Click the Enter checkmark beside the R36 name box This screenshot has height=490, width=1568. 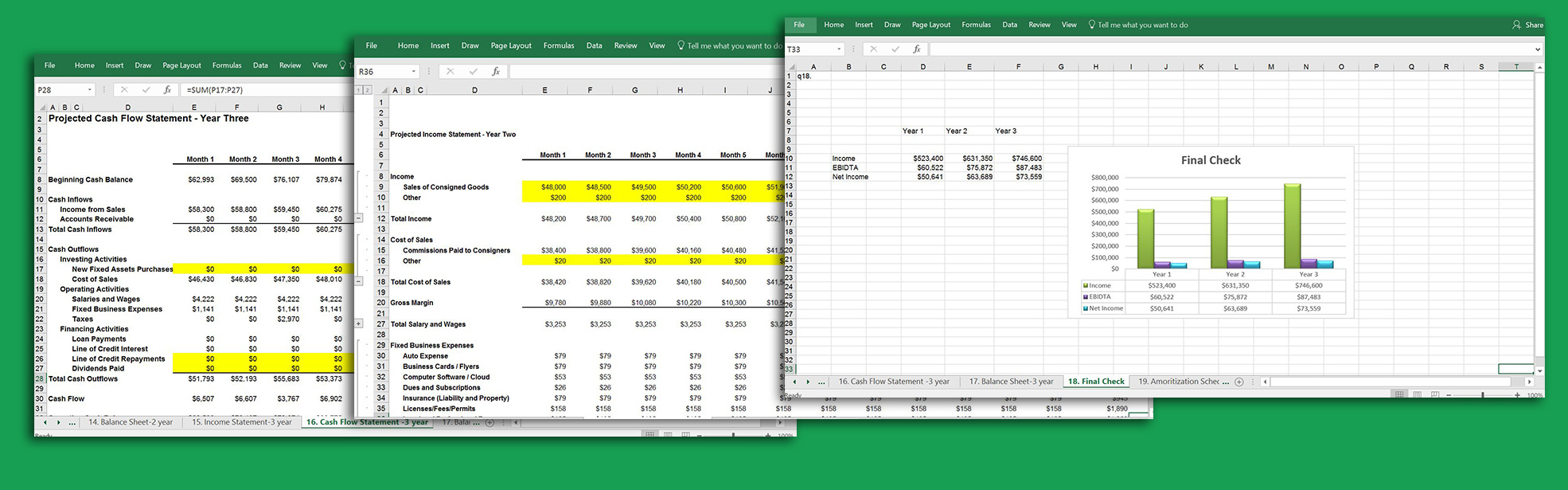tap(473, 72)
